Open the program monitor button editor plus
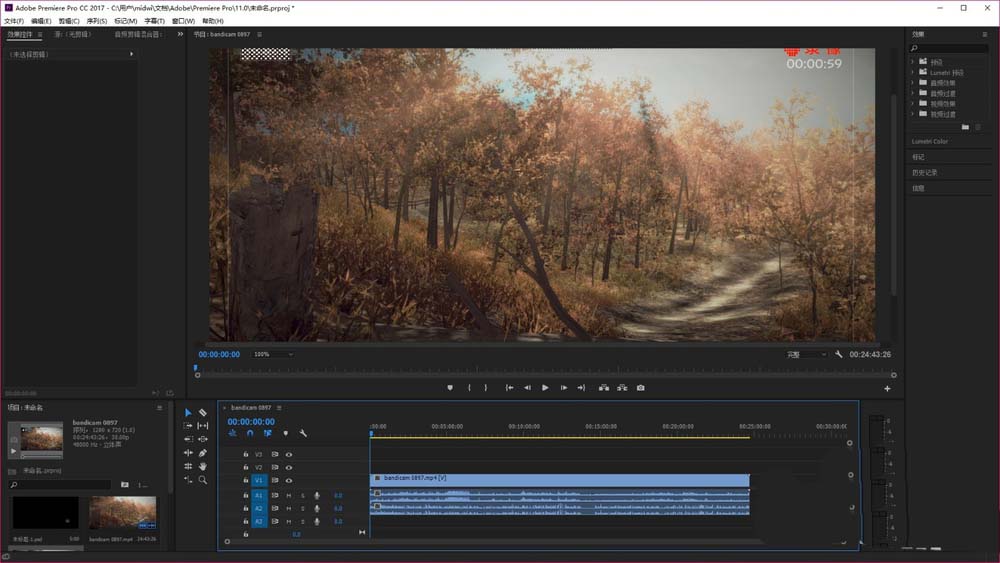 tap(887, 388)
